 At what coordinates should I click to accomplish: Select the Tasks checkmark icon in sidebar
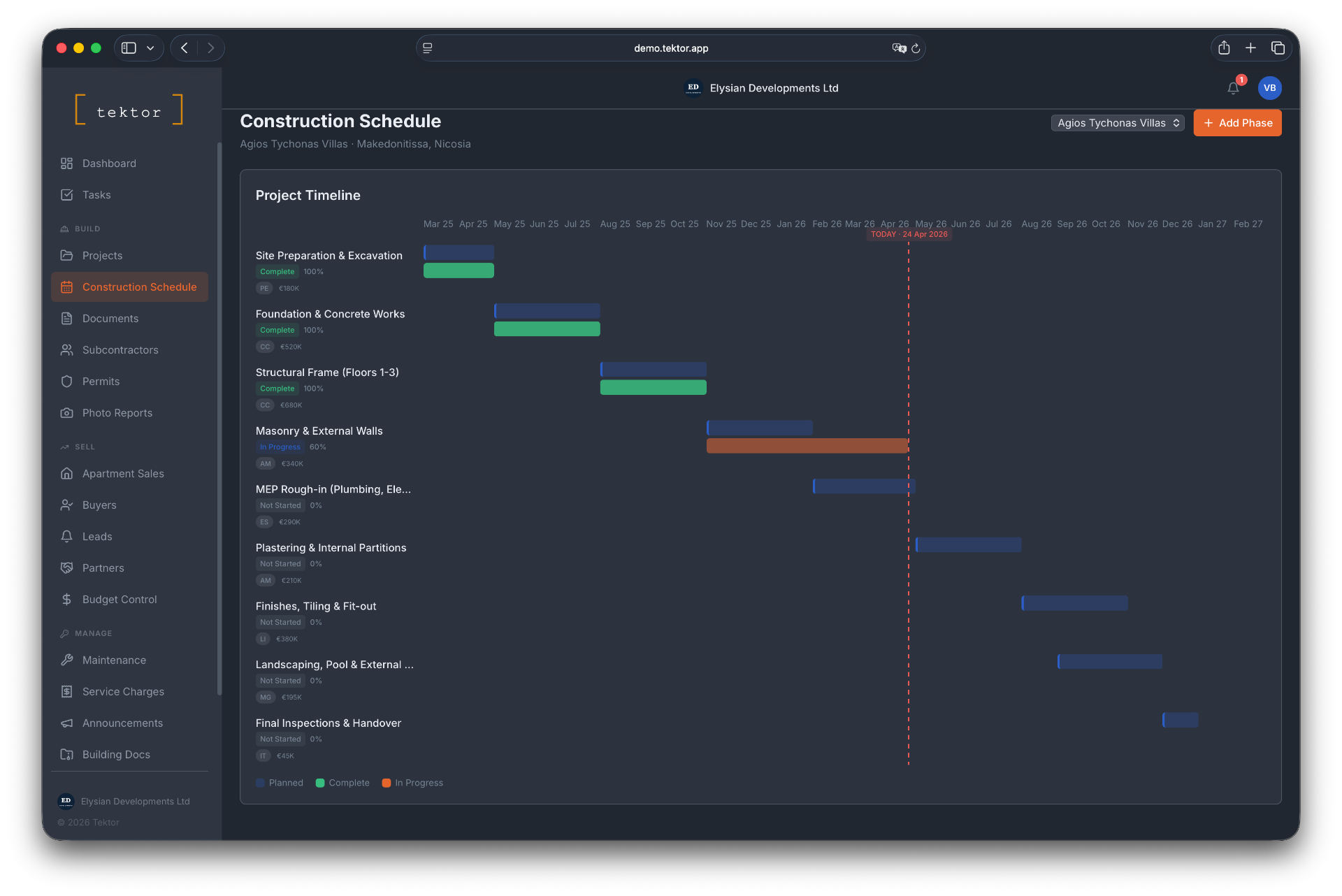click(67, 194)
